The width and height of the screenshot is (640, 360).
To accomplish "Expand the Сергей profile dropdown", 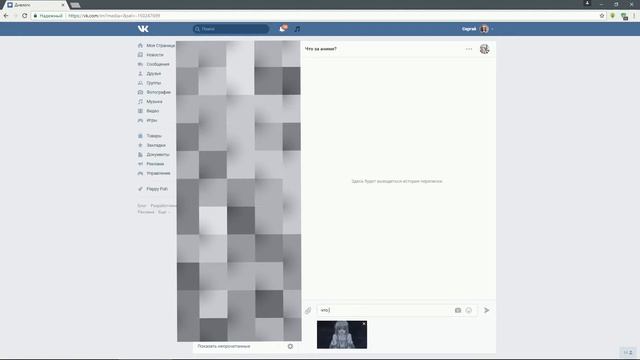I will [492, 29].
